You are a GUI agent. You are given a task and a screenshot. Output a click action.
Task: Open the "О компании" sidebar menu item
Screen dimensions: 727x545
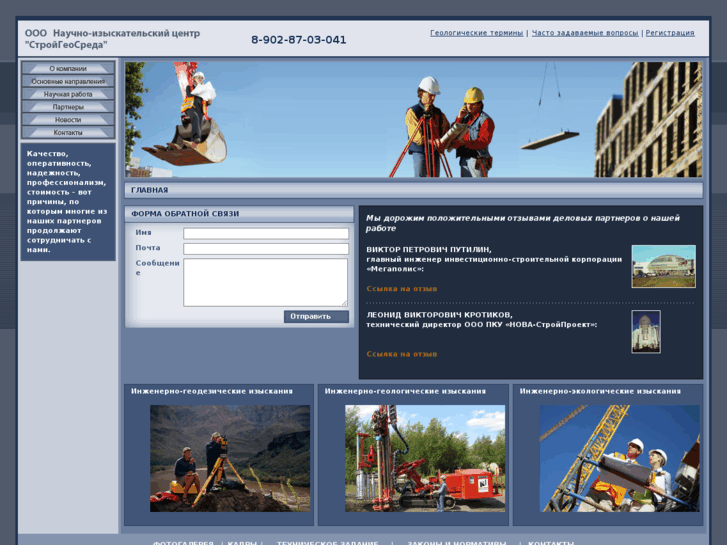[x=68, y=69]
